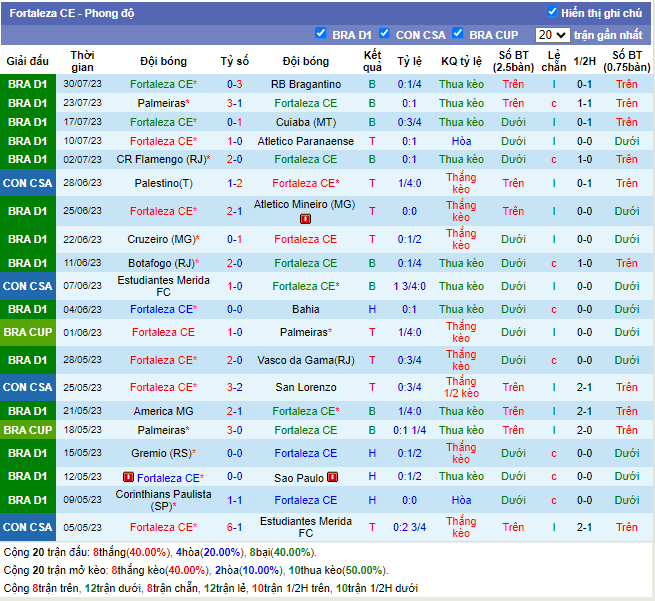Open the CR Flamengo (RJ) team link
Image resolution: width=655 pixels, height=601 pixels.
coord(160,159)
